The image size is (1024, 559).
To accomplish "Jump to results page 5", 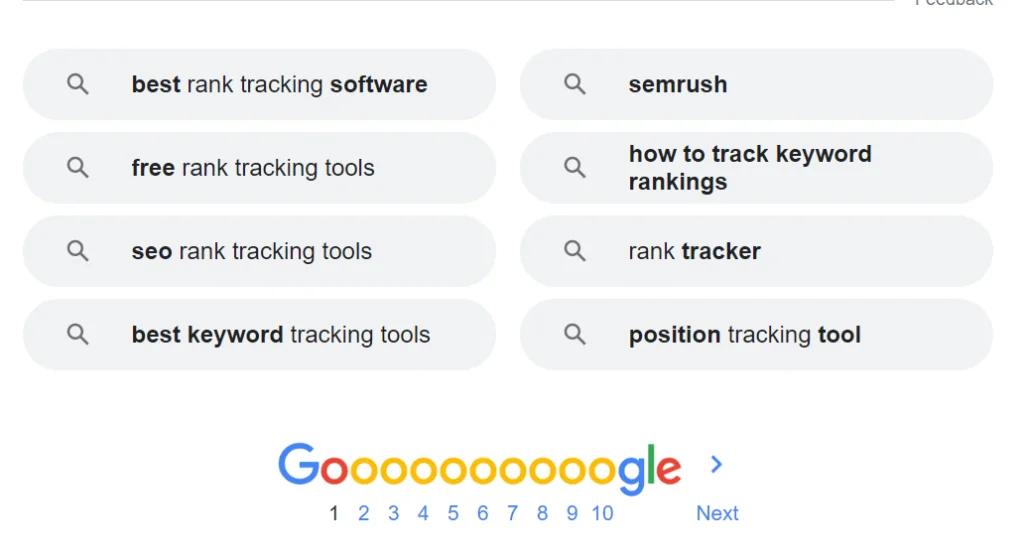I will [x=453, y=513].
